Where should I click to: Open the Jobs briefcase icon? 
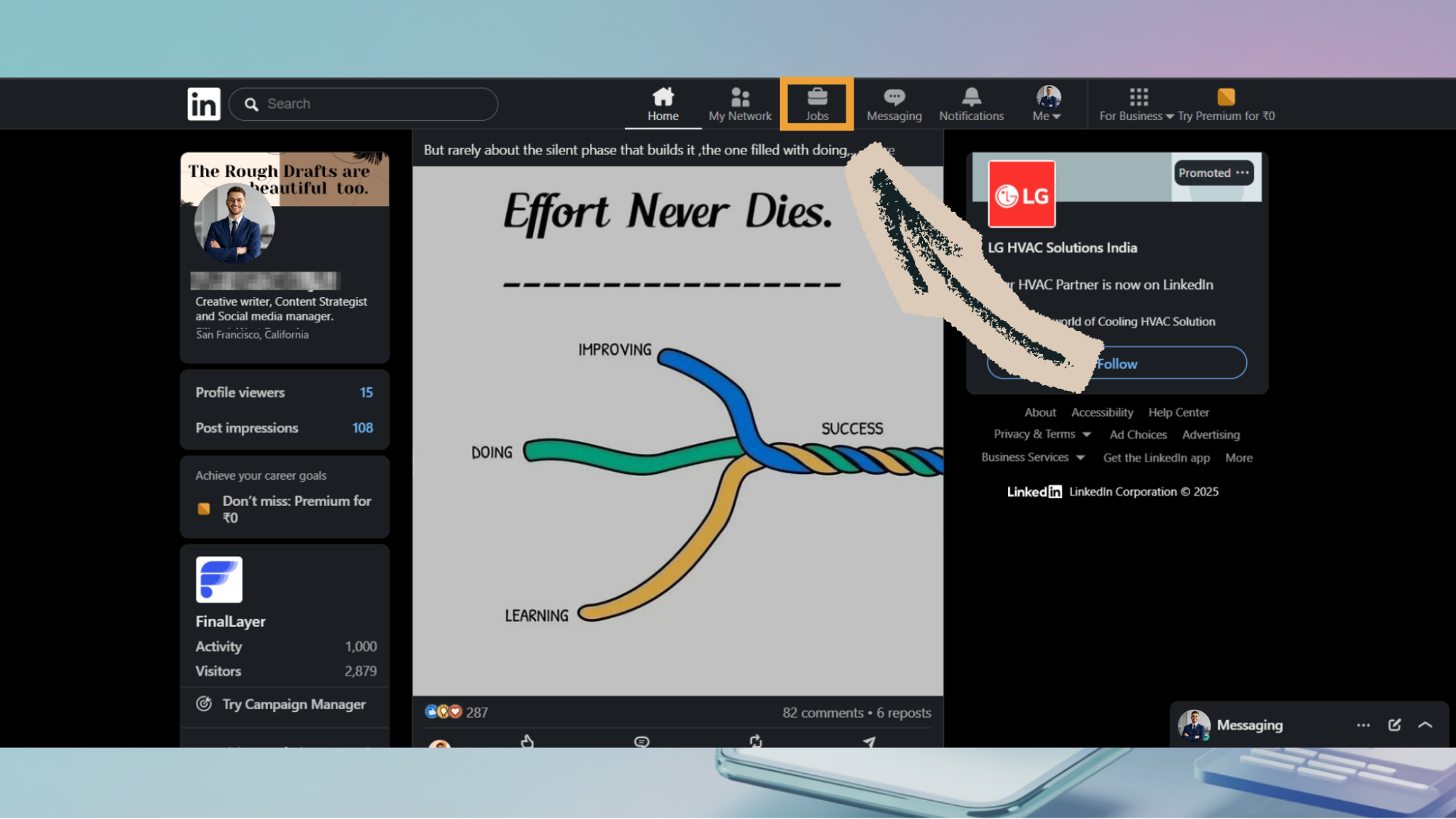click(816, 97)
